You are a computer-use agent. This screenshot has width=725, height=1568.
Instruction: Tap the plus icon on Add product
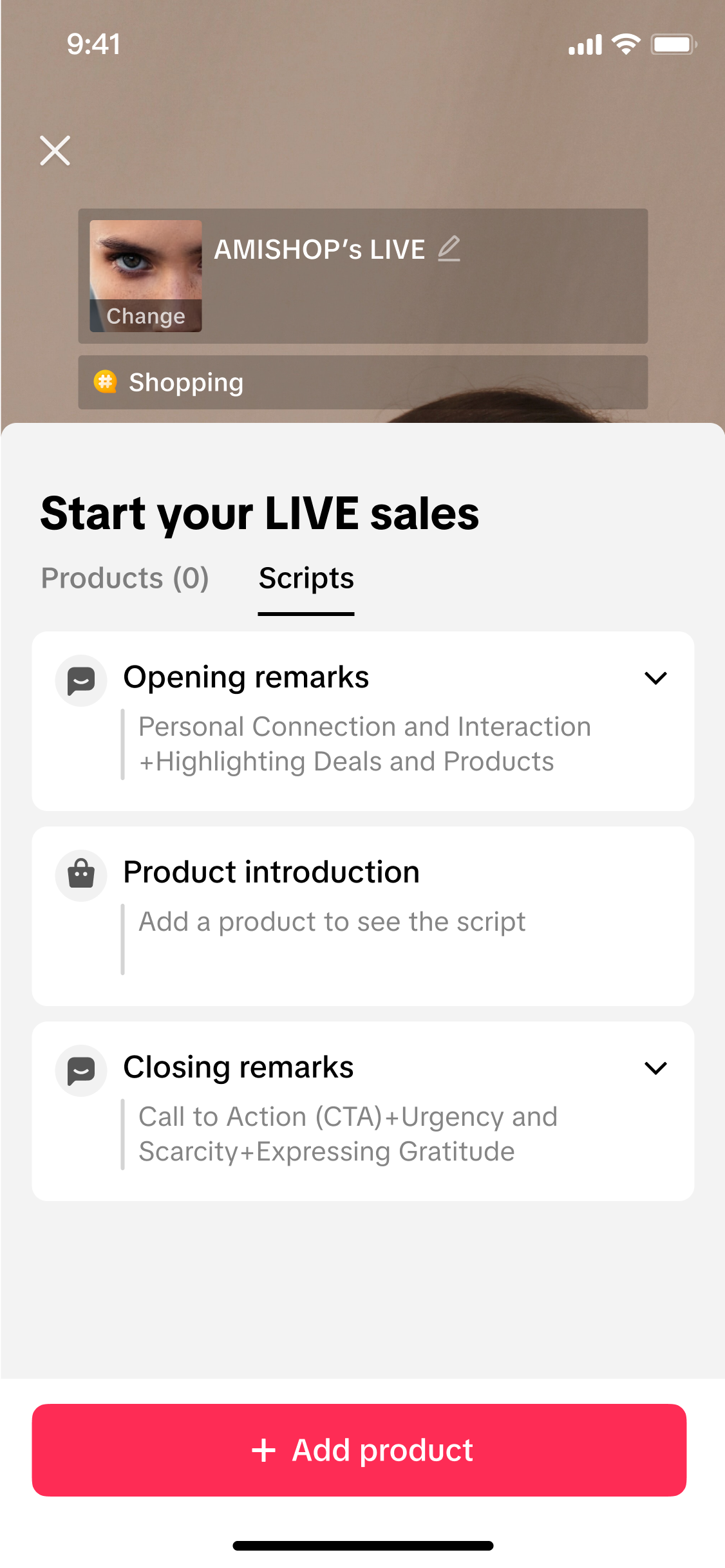pos(263,1451)
